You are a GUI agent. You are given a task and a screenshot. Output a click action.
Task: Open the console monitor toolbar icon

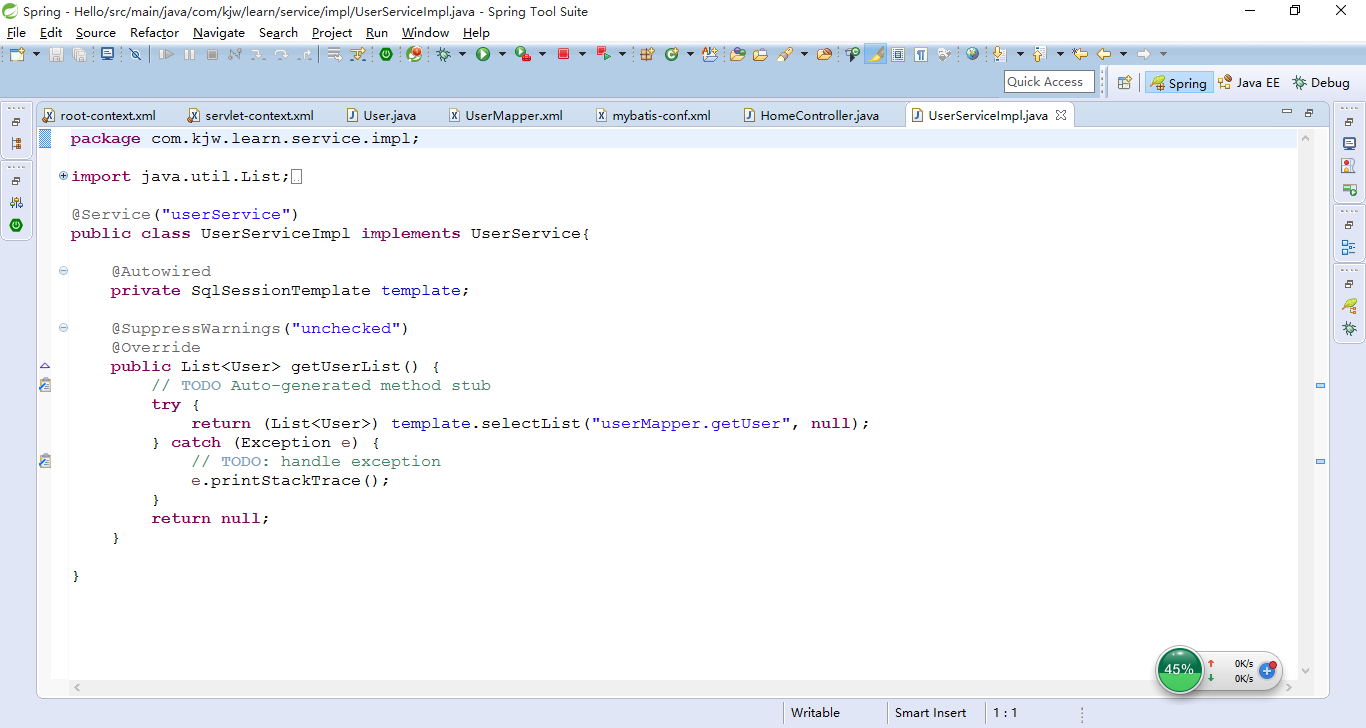coord(107,54)
